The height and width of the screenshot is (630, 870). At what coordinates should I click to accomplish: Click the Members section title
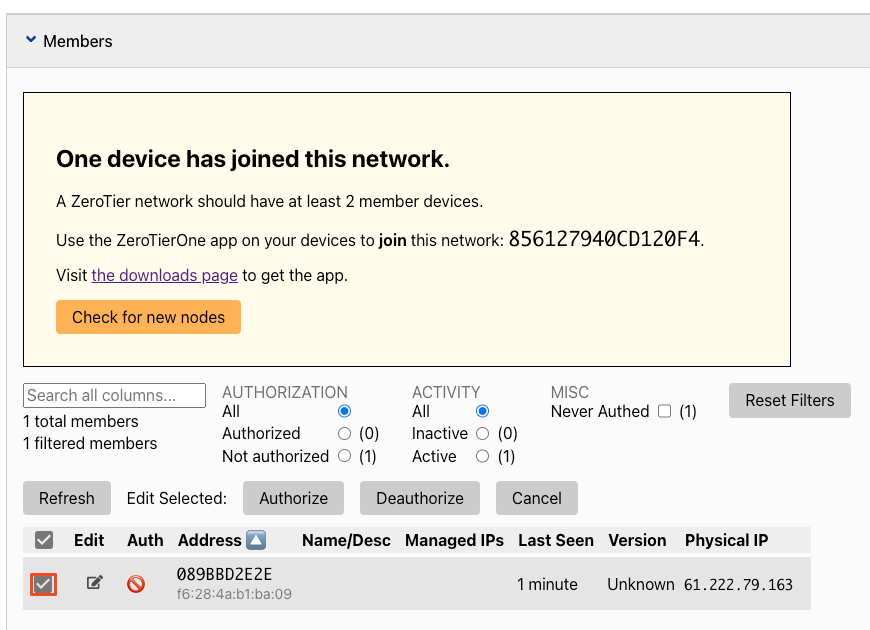point(78,41)
